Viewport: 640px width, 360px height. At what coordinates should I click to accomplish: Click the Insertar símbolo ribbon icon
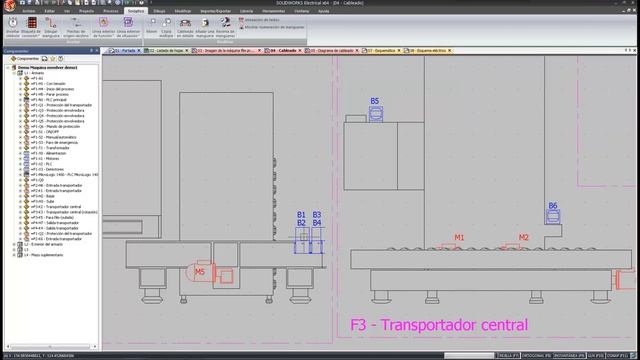(13, 27)
